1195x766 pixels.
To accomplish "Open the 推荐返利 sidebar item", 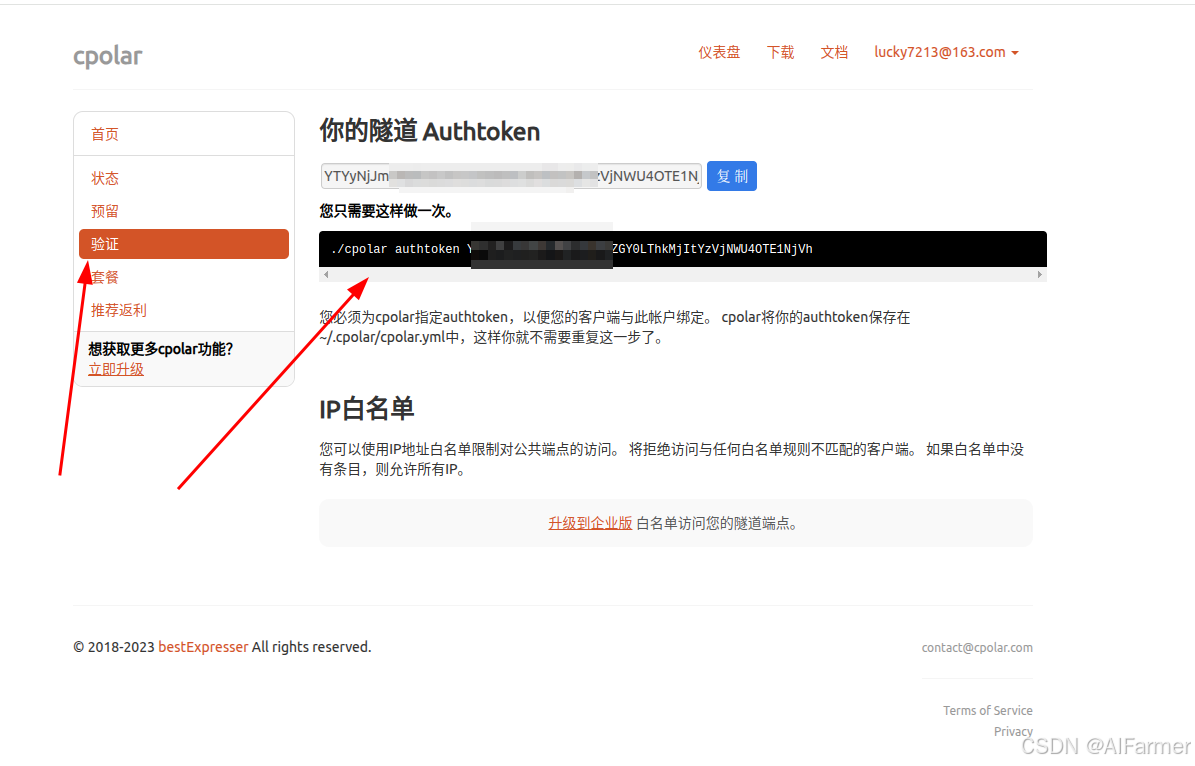I will [x=119, y=310].
